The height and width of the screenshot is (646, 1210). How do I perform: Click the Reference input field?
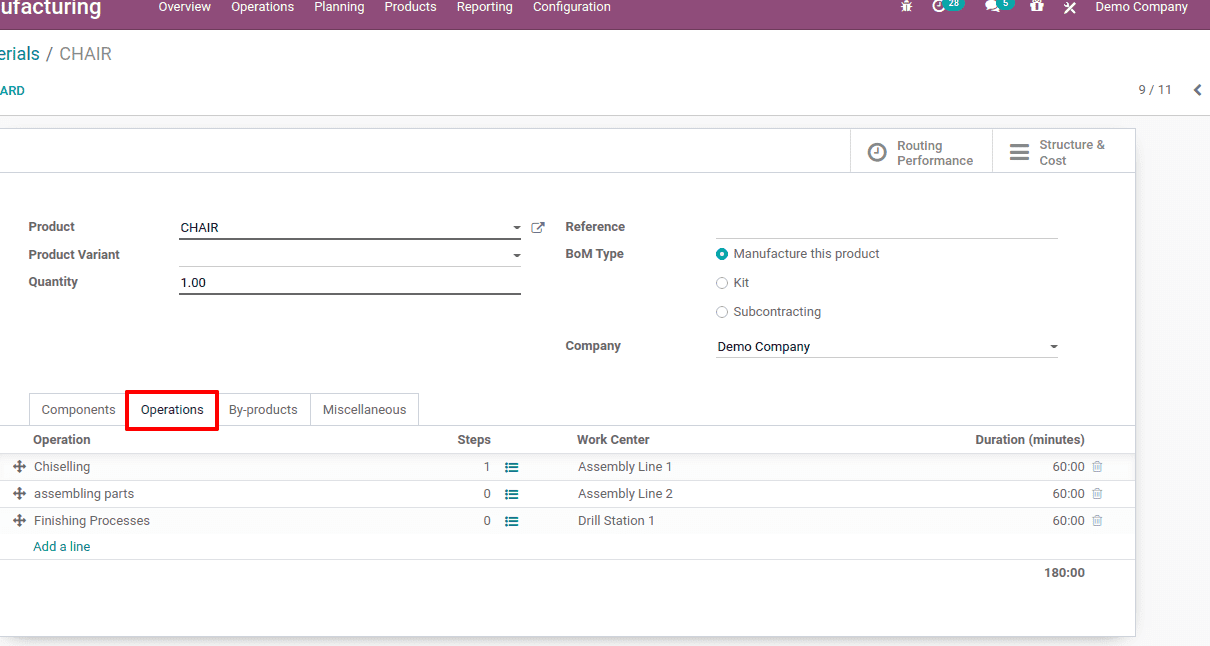click(887, 227)
